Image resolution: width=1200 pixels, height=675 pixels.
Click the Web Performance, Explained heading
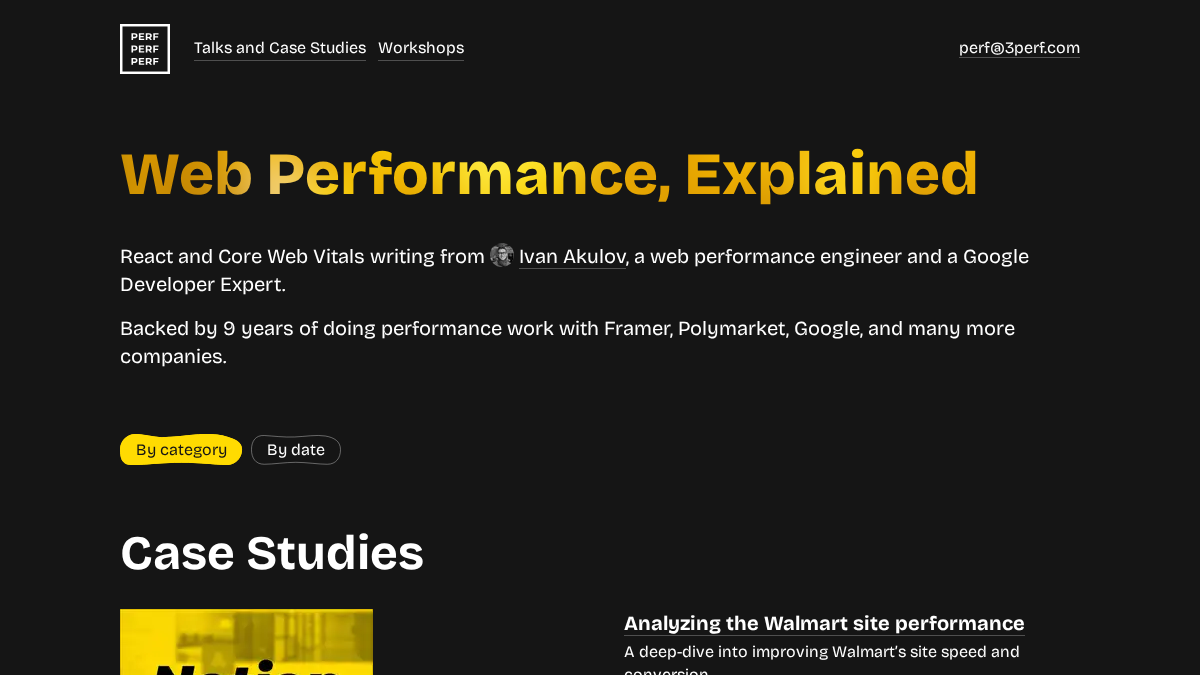549,174
